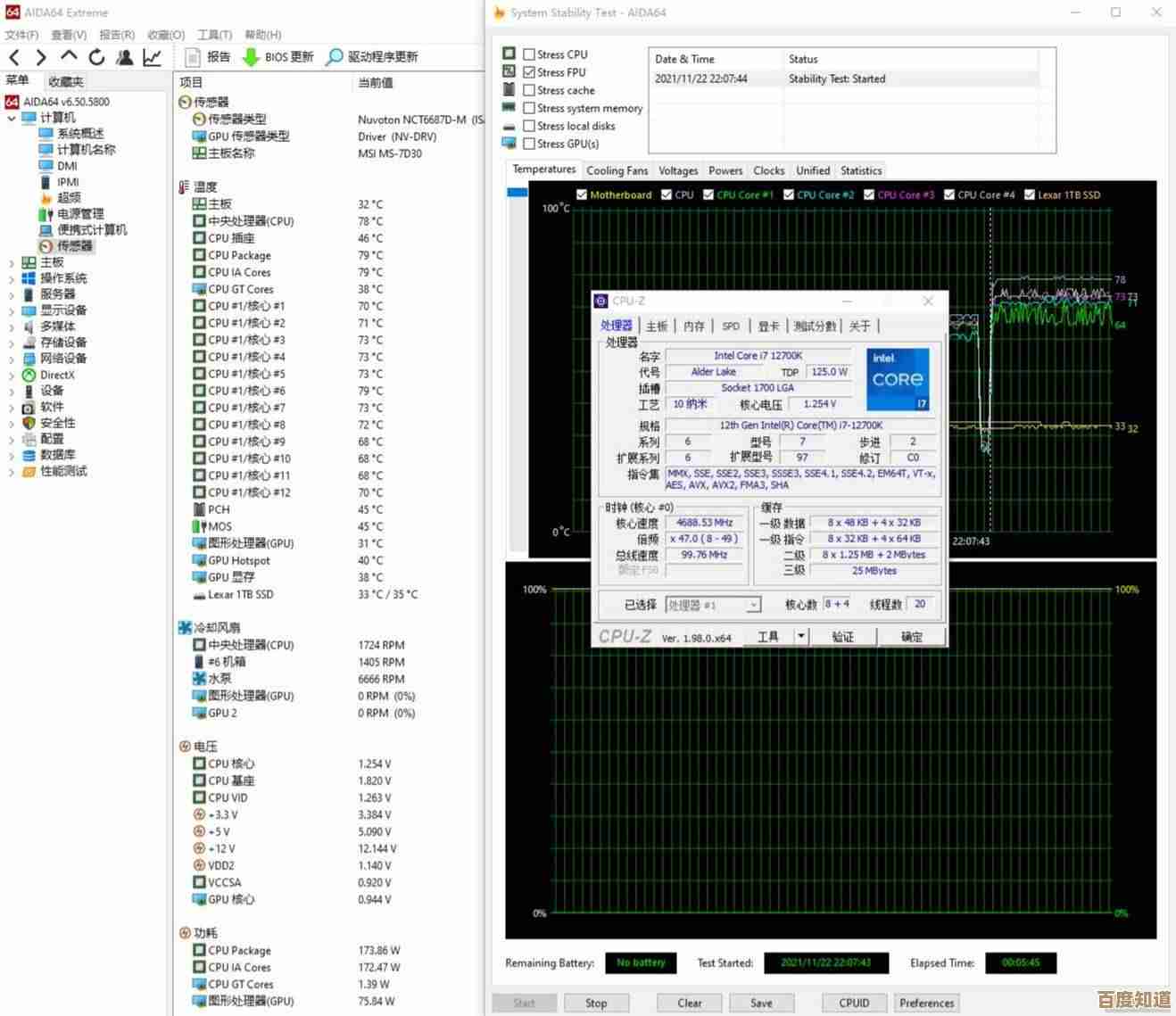Check for BIOS updates via BIOS 更新 icon
This screenshot has width=1176, height=1016.
click(277, 56)
